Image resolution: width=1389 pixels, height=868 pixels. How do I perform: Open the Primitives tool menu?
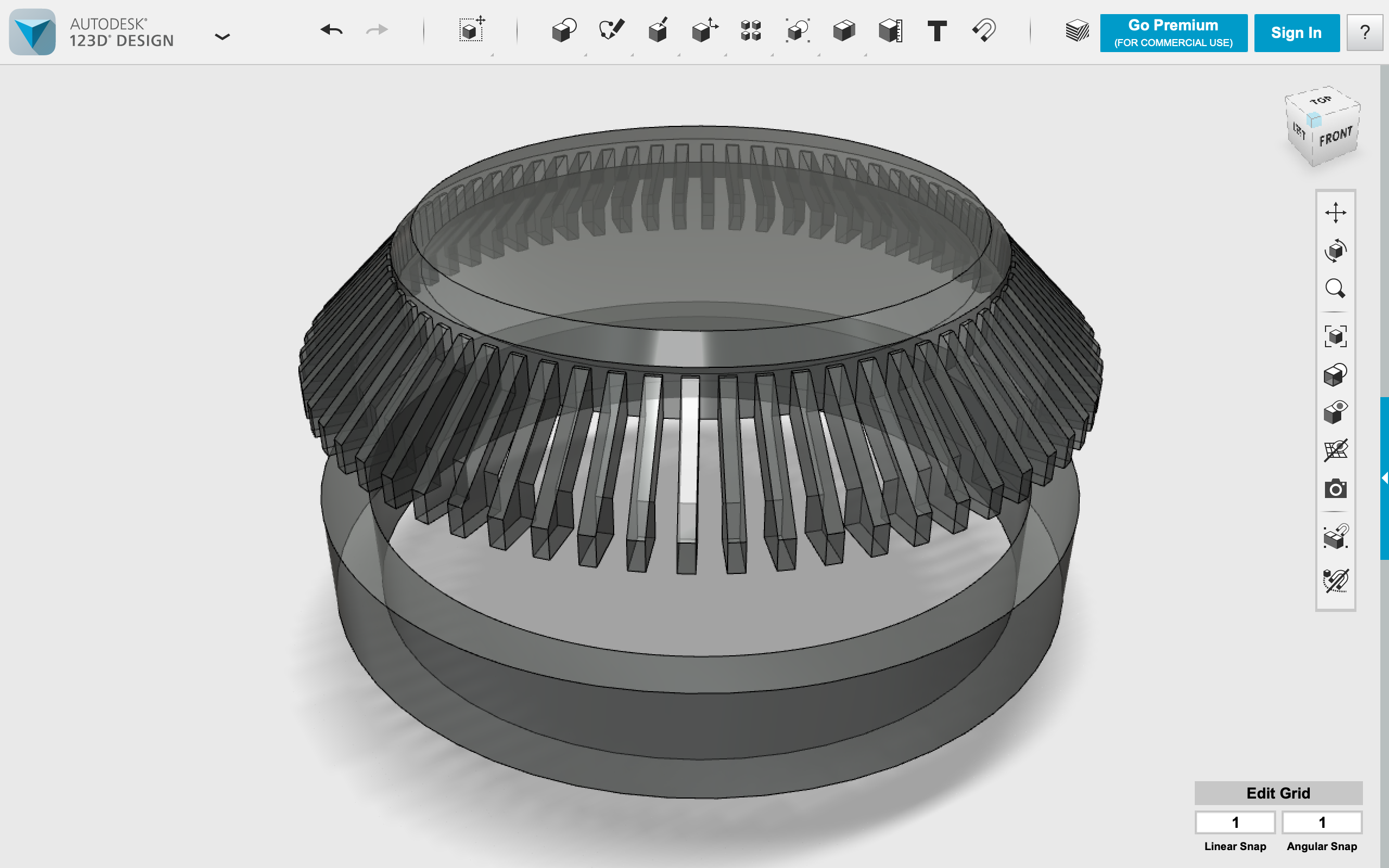(564, 30)
